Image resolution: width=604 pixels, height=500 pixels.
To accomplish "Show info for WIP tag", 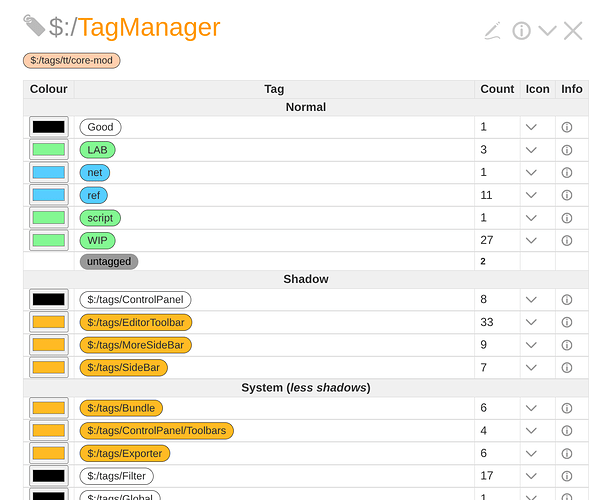I will pos(567,241).
